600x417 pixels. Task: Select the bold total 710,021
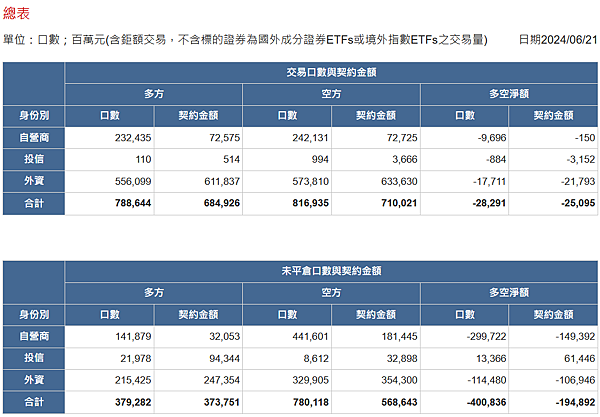coord(376,204)
